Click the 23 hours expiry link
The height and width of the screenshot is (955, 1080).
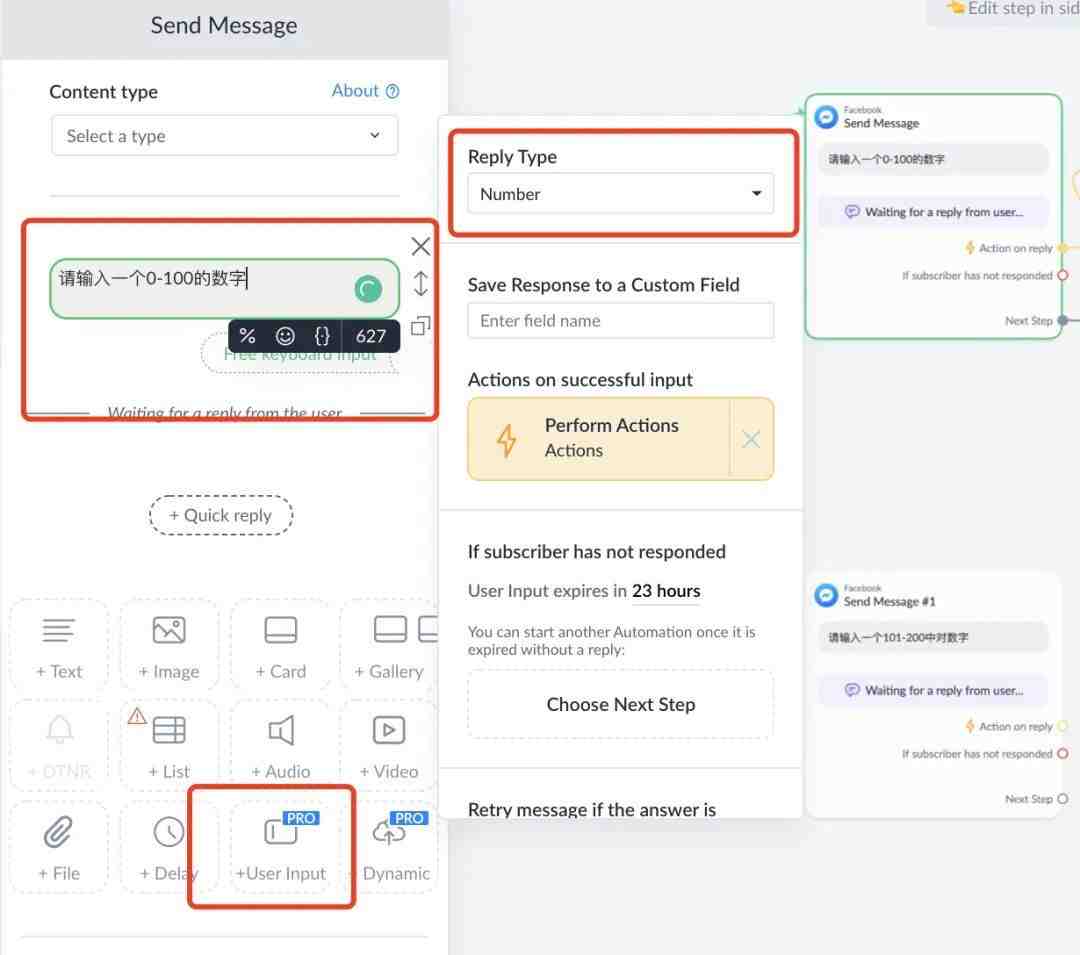665,591
